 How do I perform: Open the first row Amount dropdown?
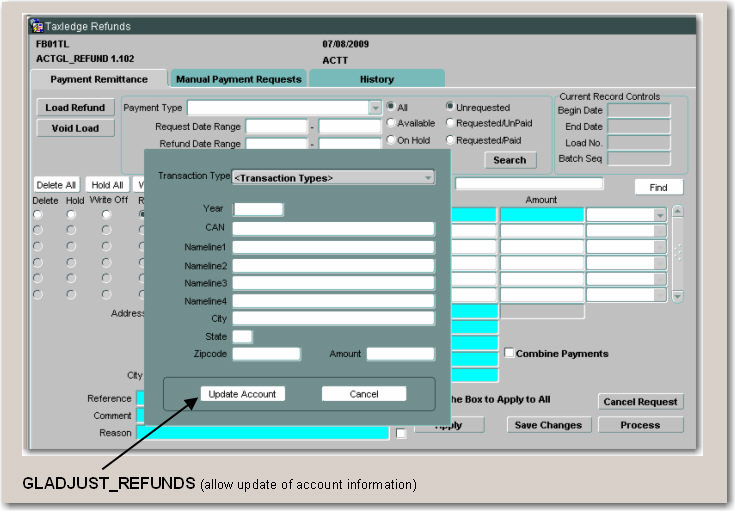click(659, 215)
